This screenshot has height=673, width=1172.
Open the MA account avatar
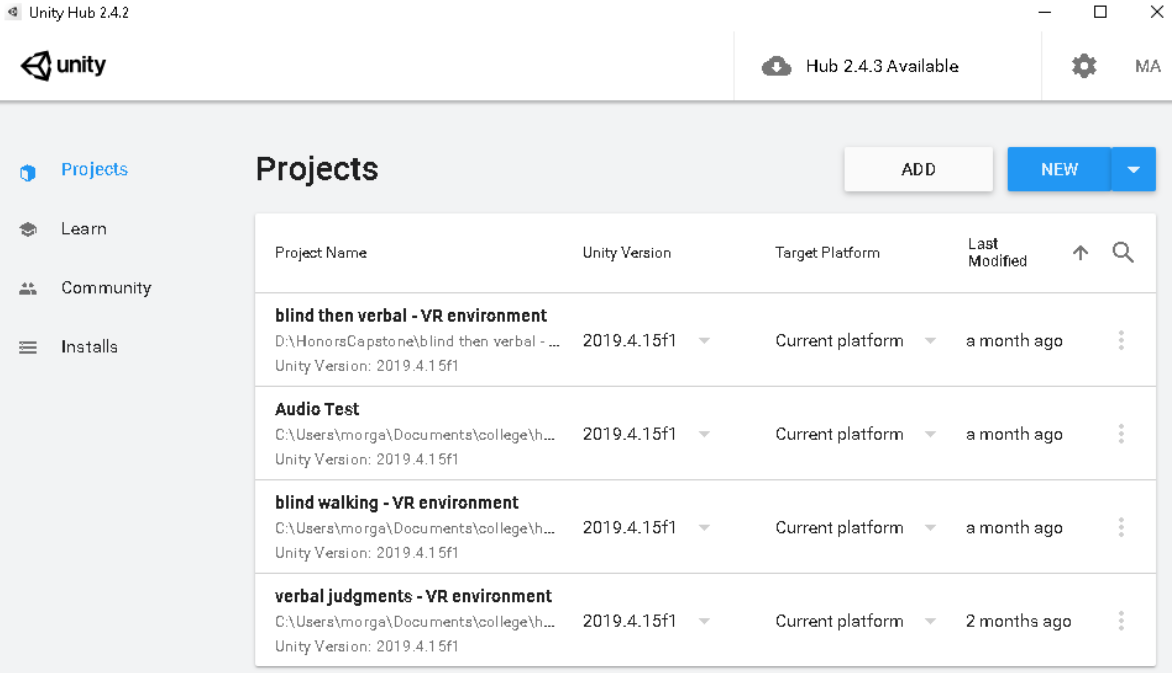pyautogui.click(x=1147, y=66)
